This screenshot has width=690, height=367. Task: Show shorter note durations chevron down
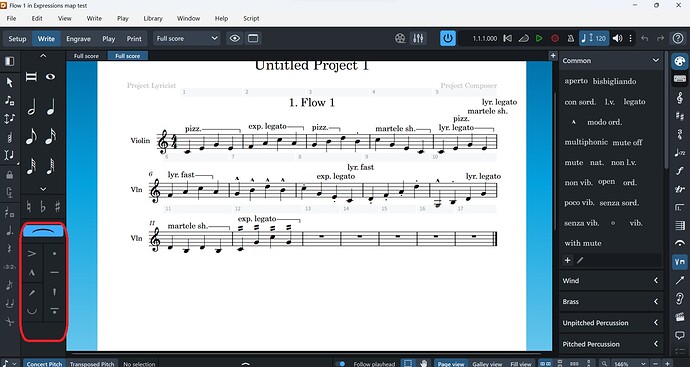click(43, 189)
